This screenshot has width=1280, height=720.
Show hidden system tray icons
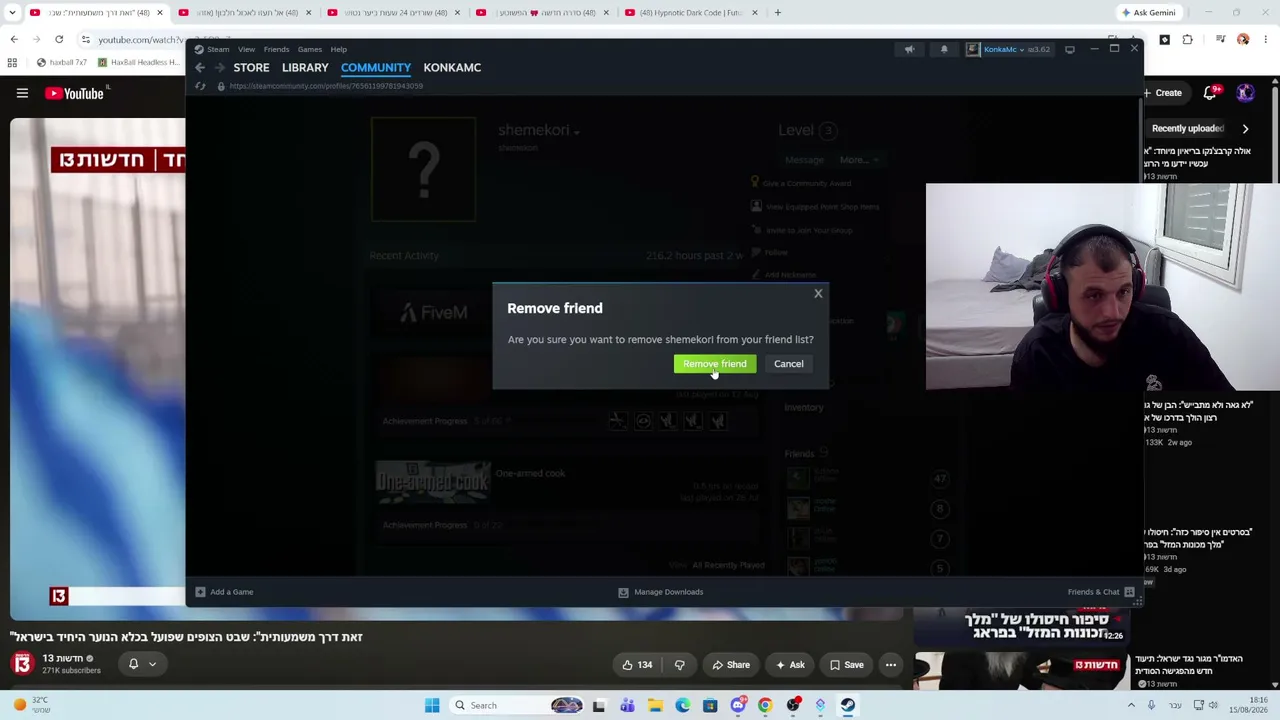1132,706
